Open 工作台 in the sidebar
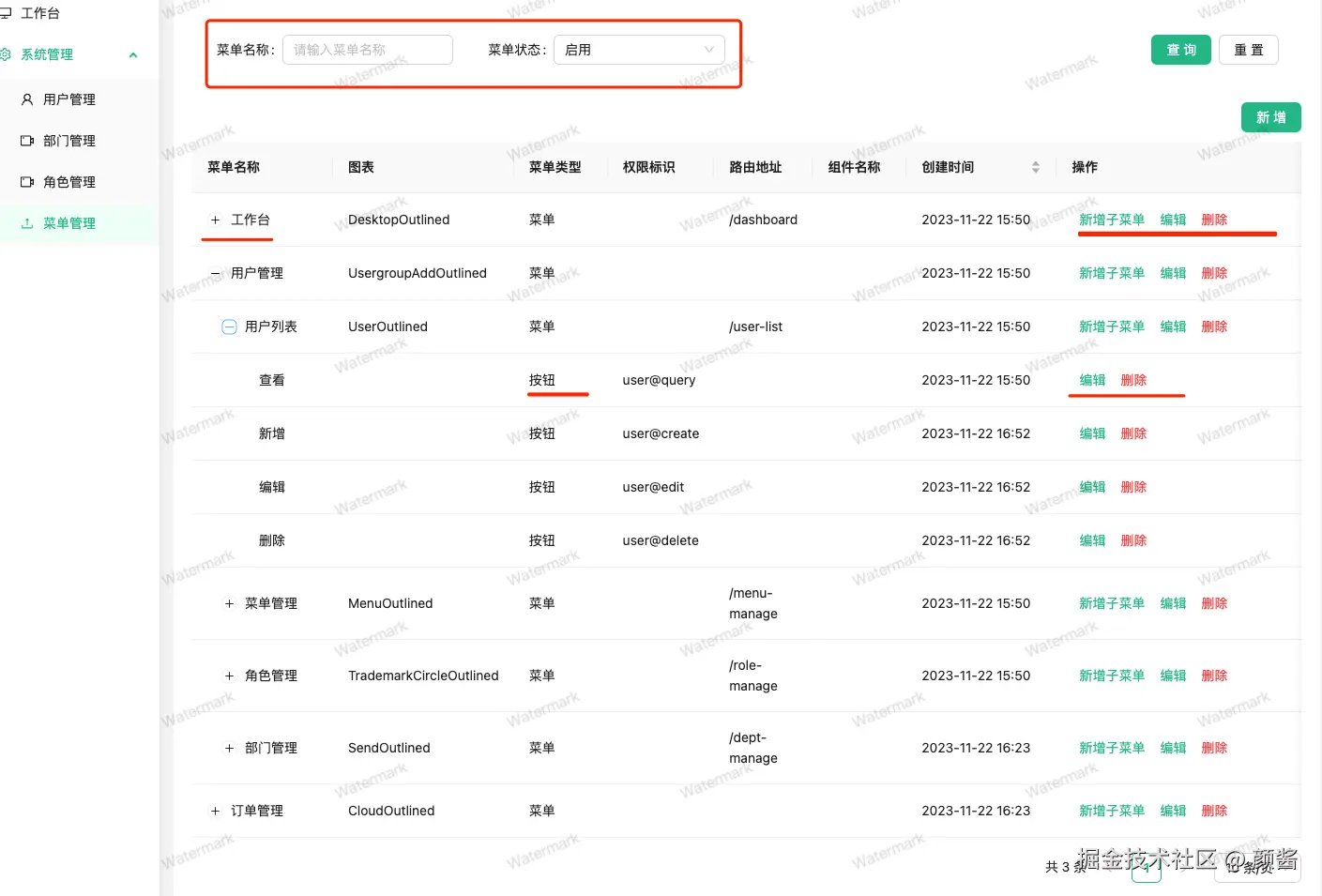The width and height of the screenshot is (1322, 896). [40, 13]
